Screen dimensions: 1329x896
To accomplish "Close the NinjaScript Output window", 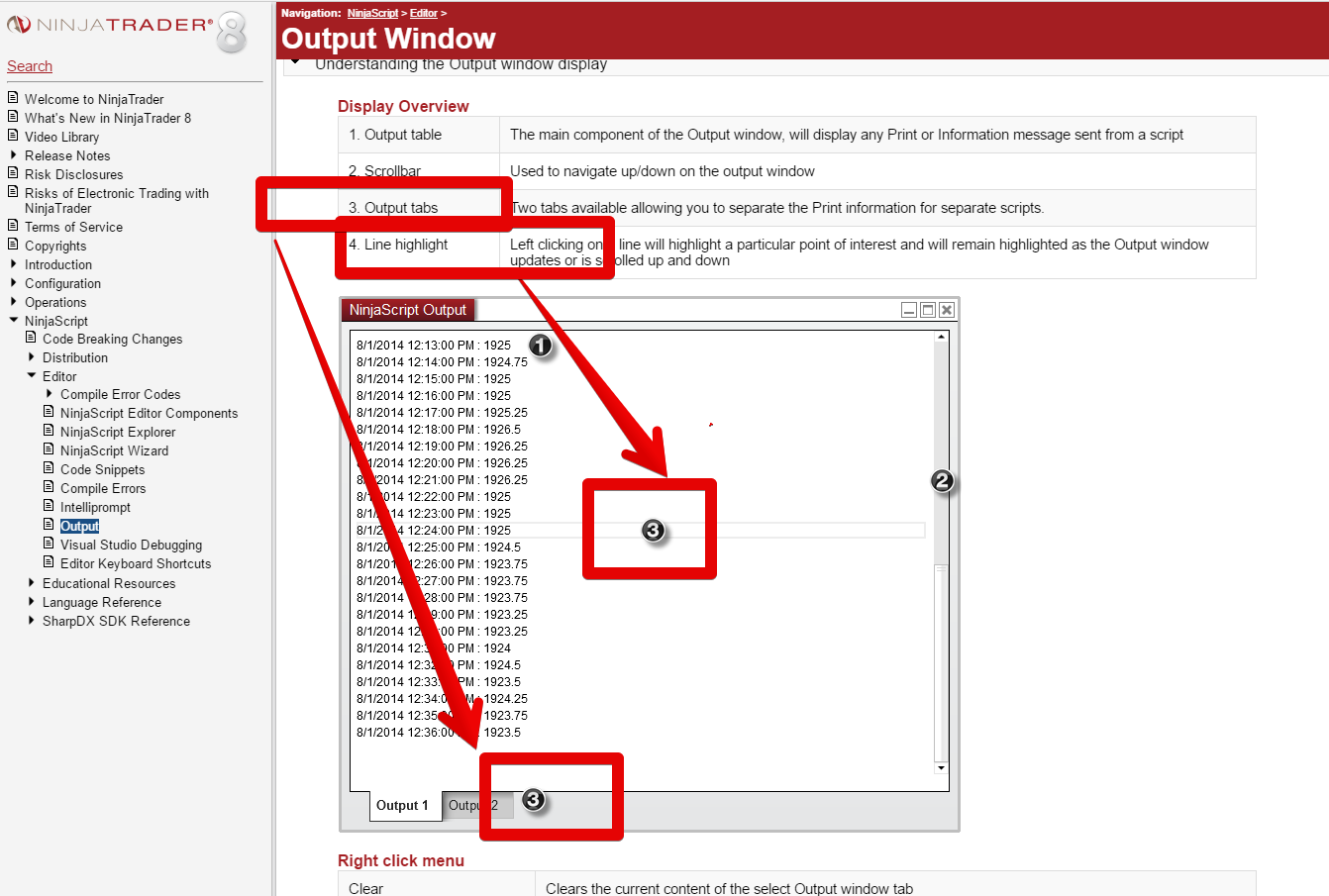I will pos(947,310).
